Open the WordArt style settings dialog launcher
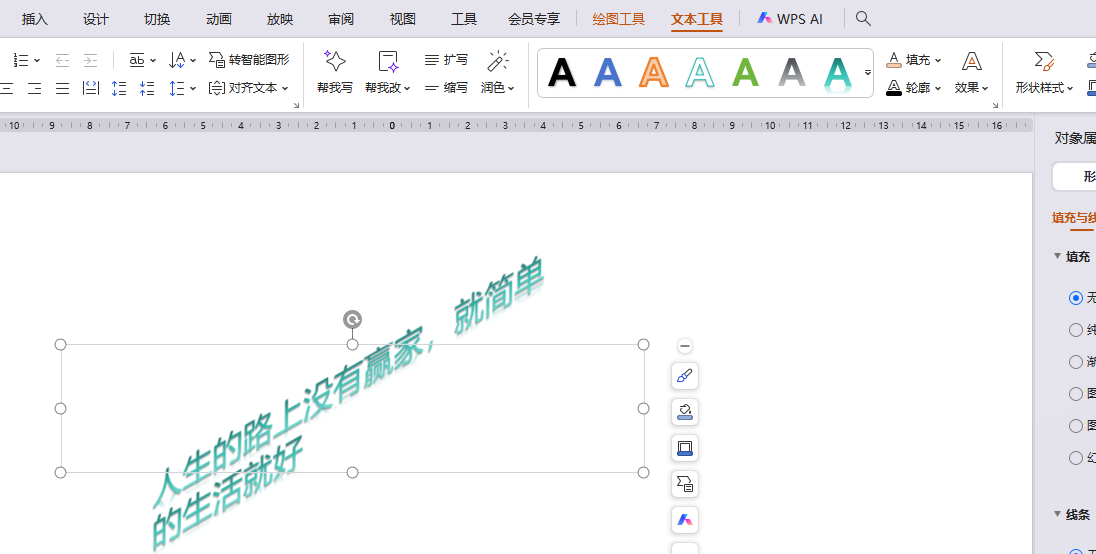Image resolution: width=1096 pixels, height=554 pixels. click(995, 105)
